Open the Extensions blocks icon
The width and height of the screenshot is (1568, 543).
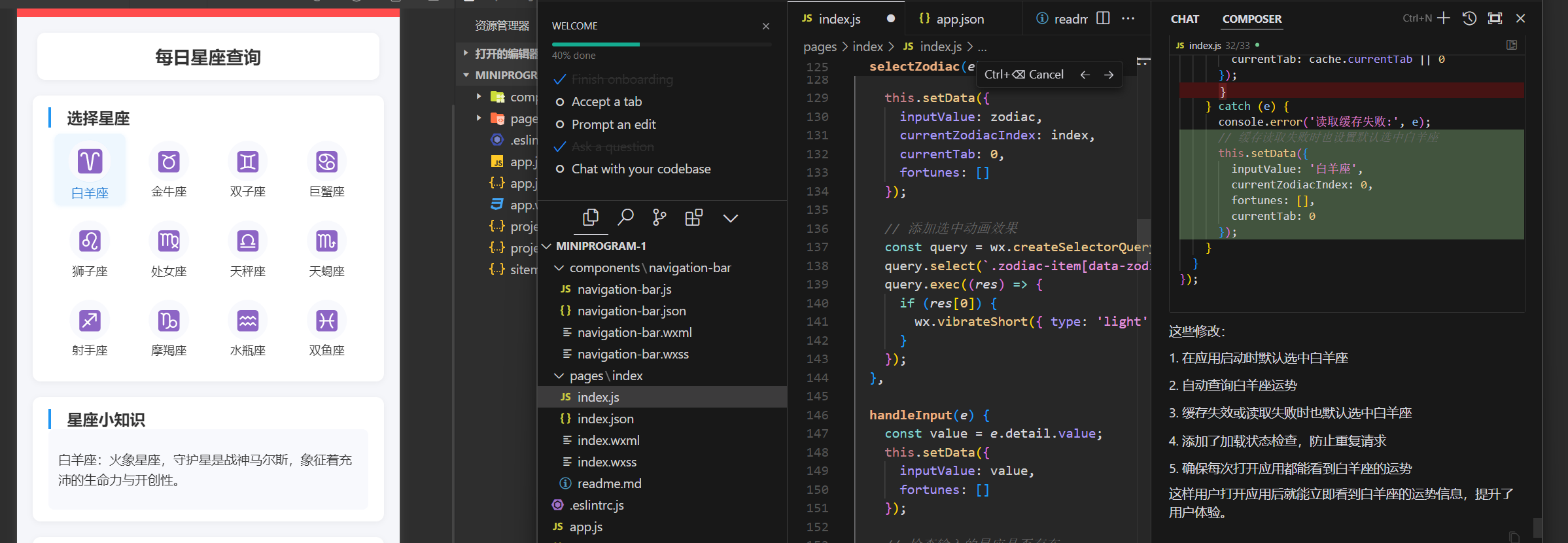pos(694,218)
